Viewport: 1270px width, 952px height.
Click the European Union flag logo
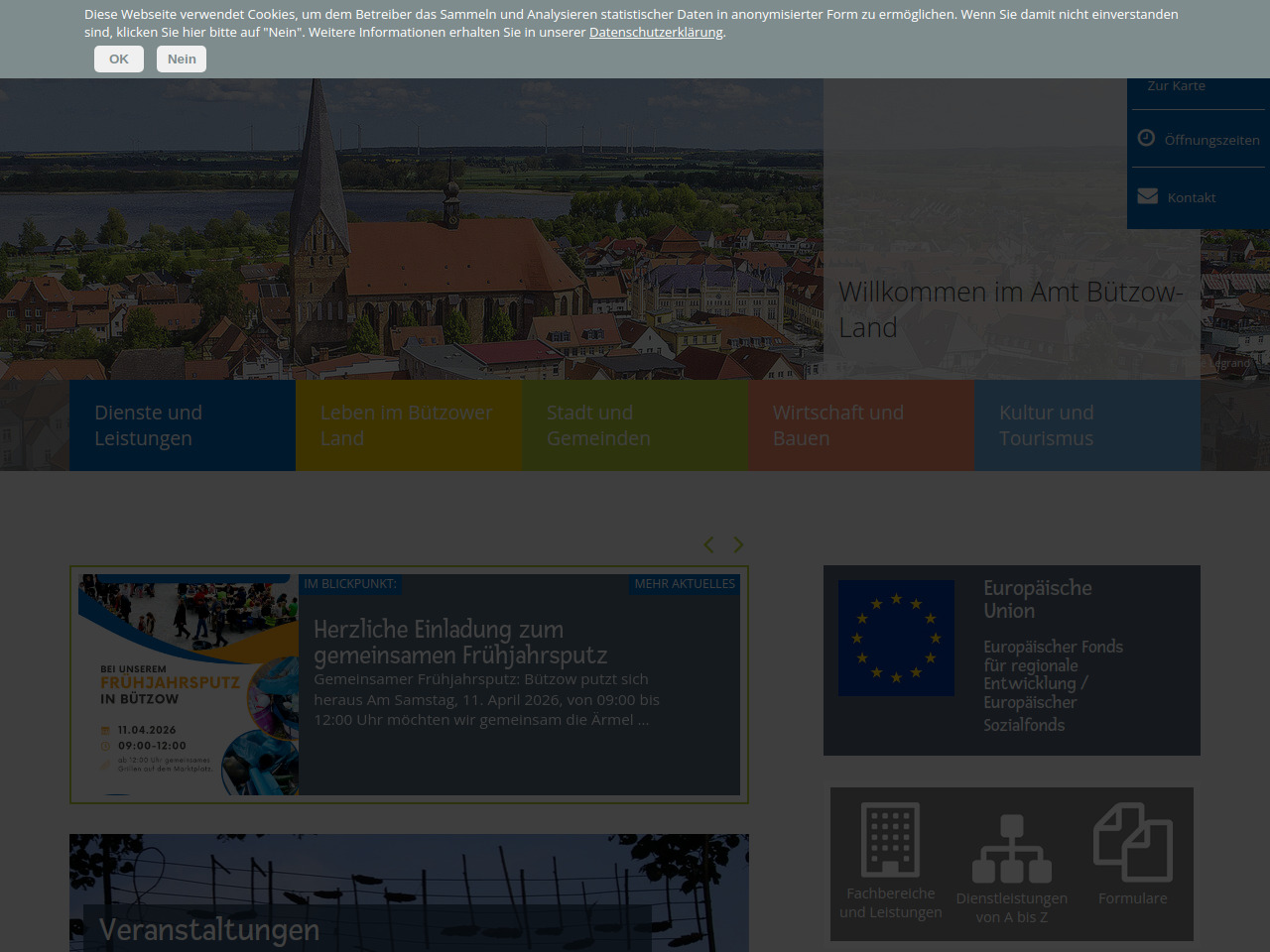tap(896, 638)
